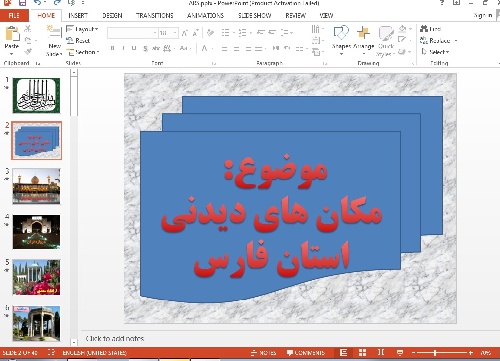Switch to the TRANSITIONS tab

[x=155, y=16]
